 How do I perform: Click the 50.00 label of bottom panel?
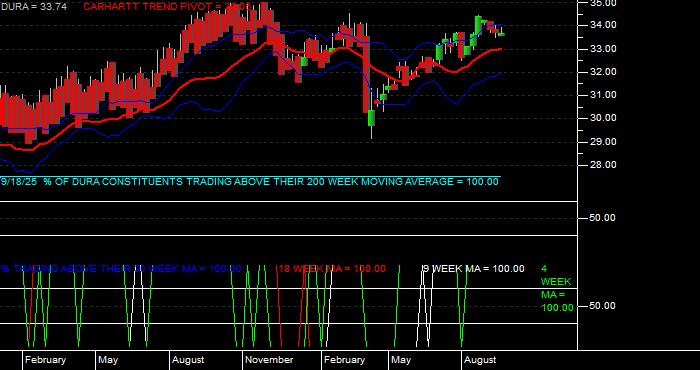[603, 306]
